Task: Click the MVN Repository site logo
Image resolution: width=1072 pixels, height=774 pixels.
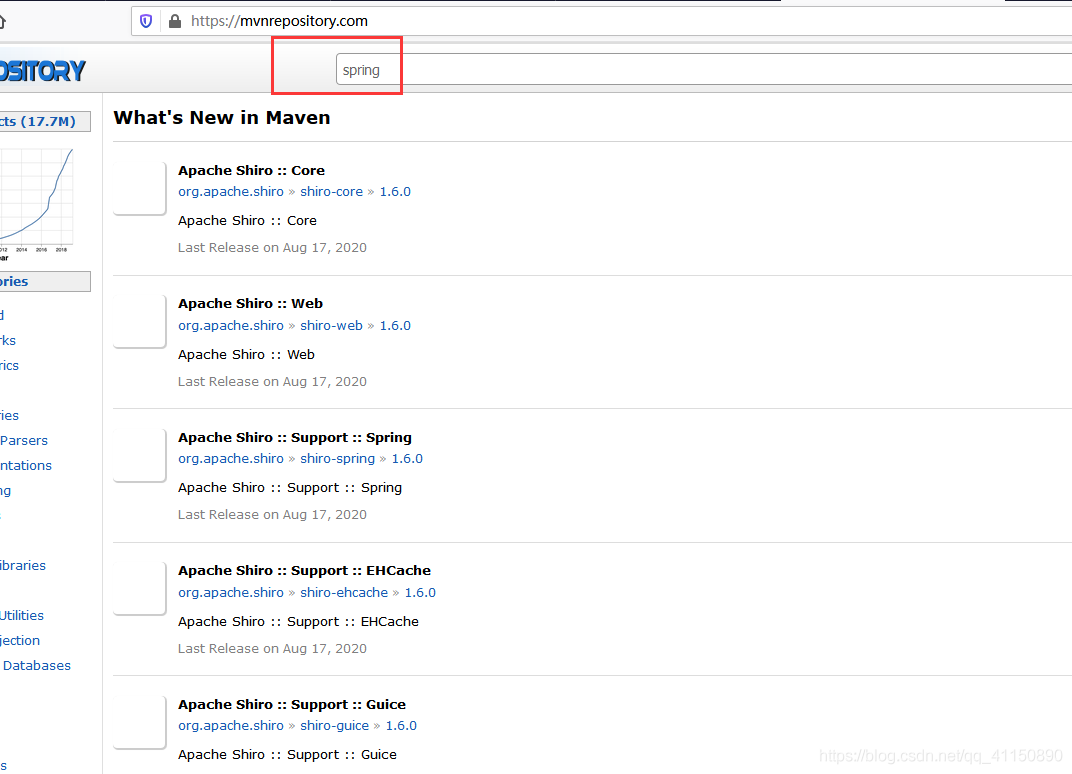Action: click(42, 70)
